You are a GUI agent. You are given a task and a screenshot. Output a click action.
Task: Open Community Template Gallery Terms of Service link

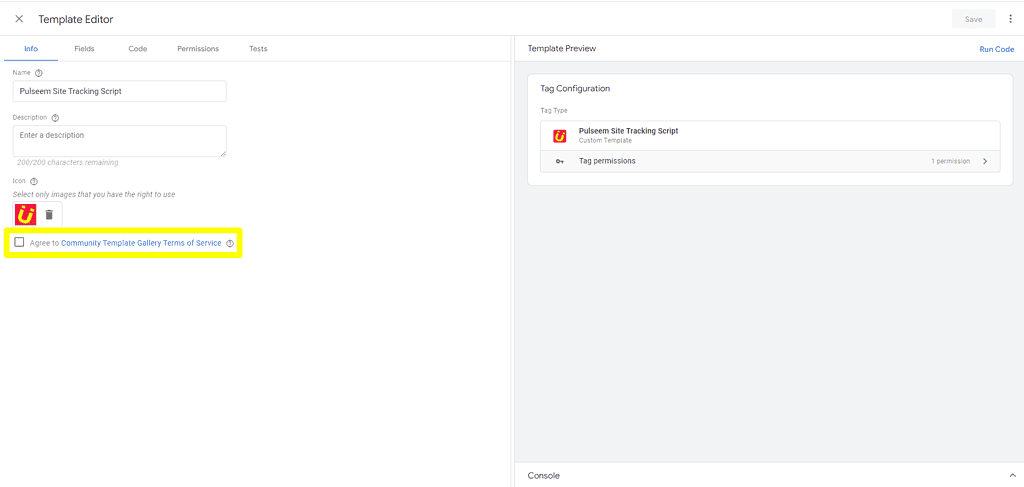(141, 243)
